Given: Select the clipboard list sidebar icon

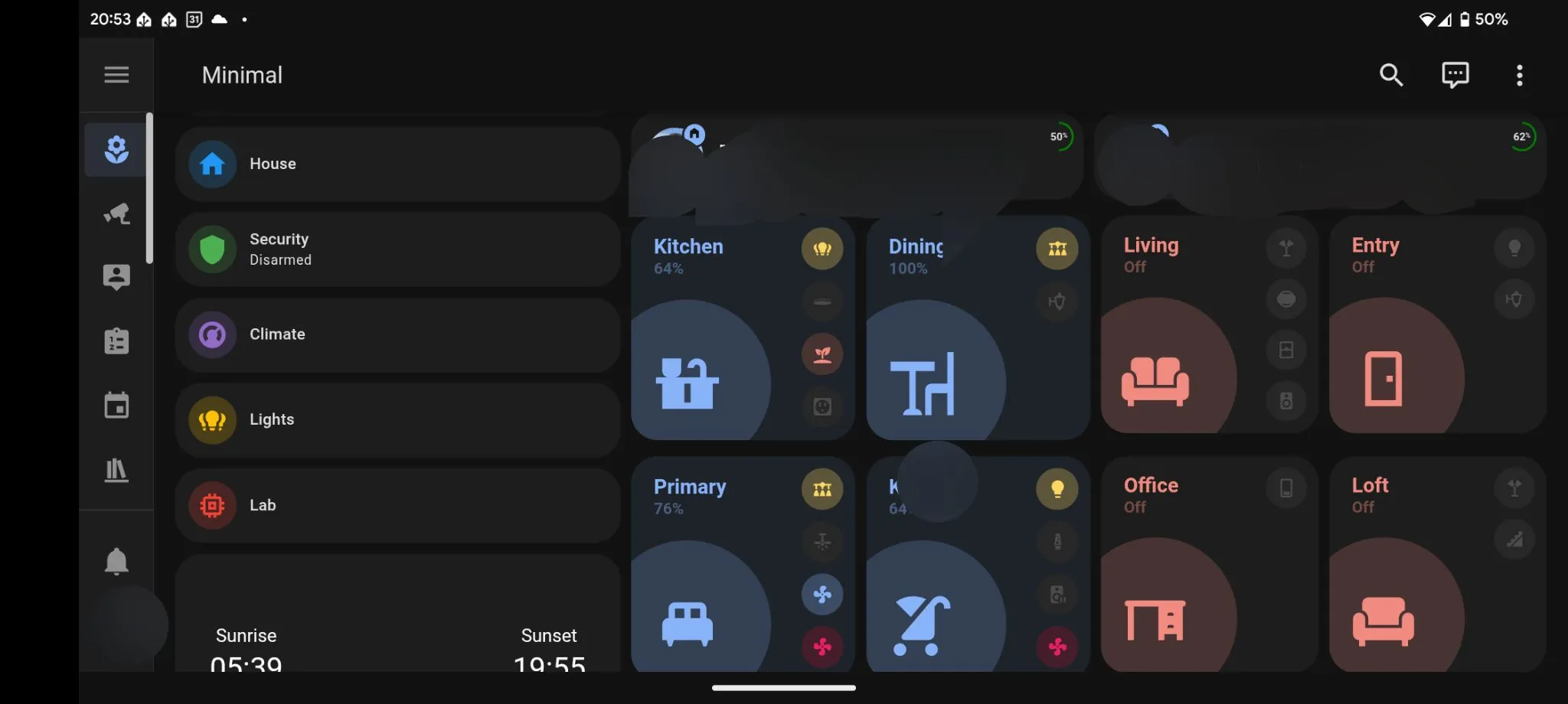Looking at the screenshot, I should [x=116, y=341].
